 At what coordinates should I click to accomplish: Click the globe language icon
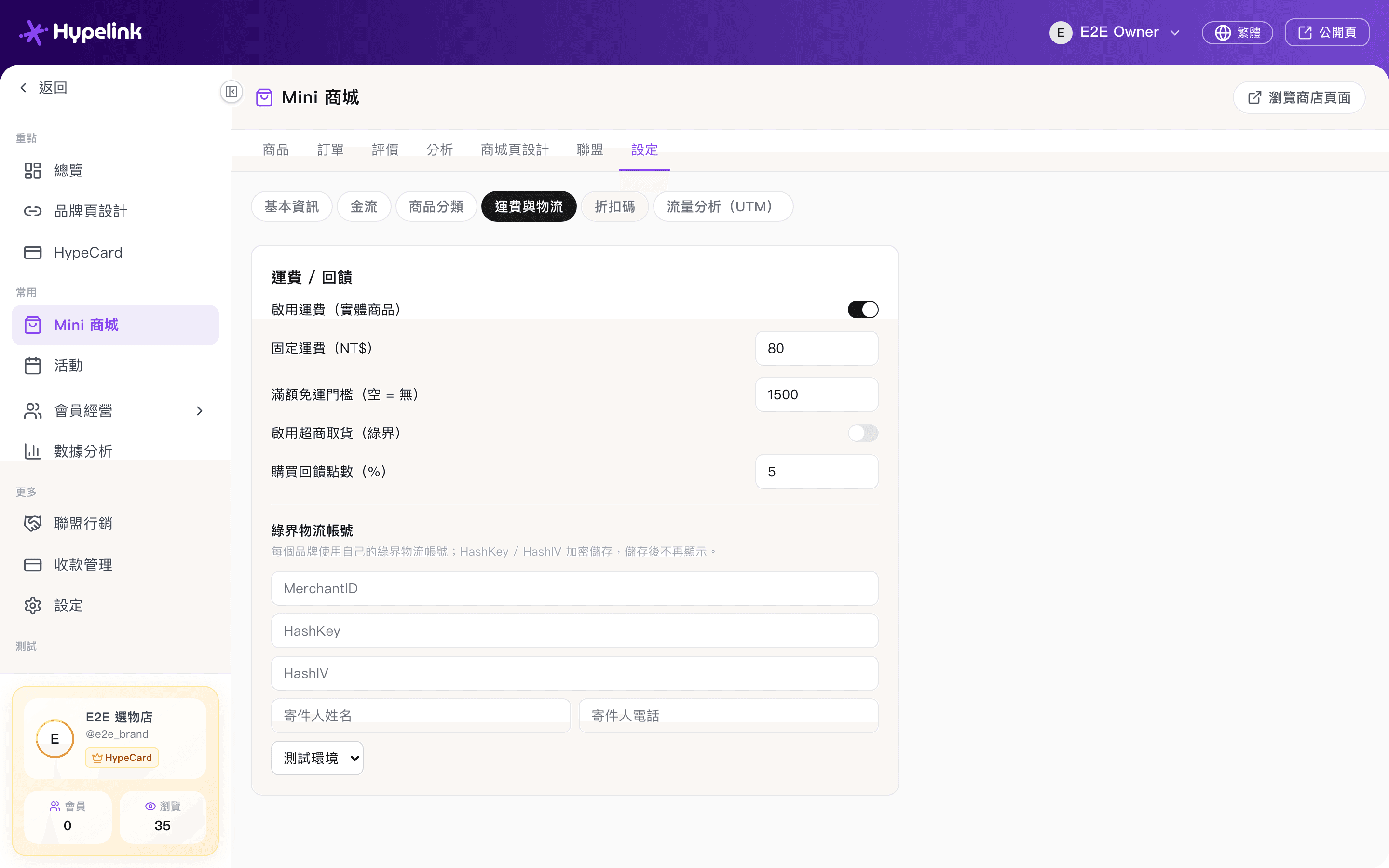pos(1223,33)
